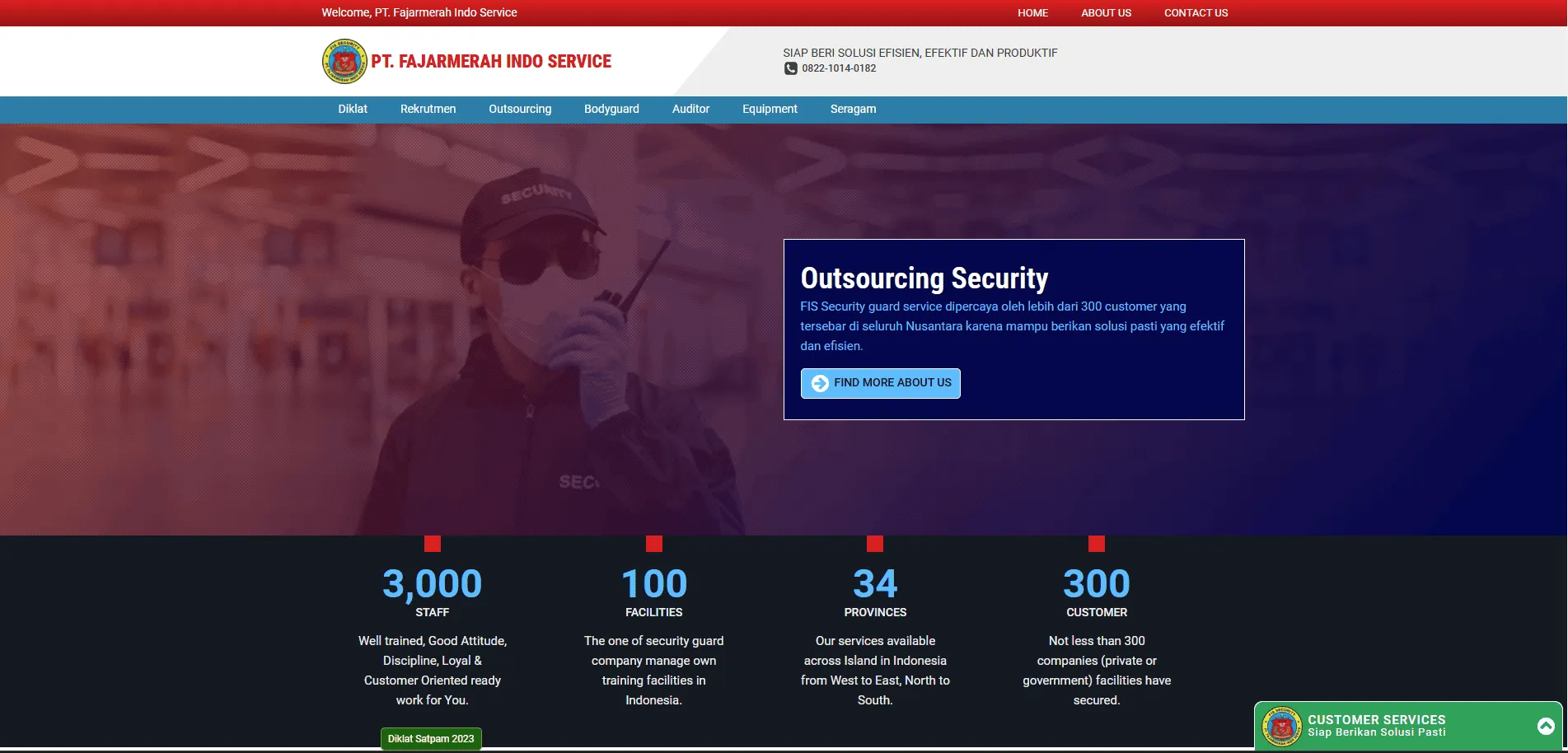Click the Siap Berikan Solusi Pasti subtitle
The width and height of the screenshot is (1568, 753).
tap(1376, 732)
